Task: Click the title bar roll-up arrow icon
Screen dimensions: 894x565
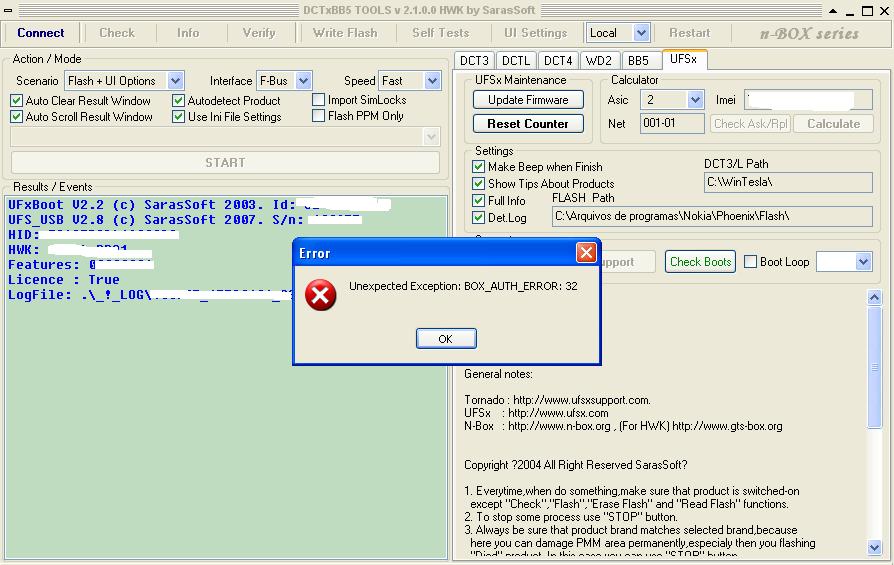Action: [x=833, y=11]
